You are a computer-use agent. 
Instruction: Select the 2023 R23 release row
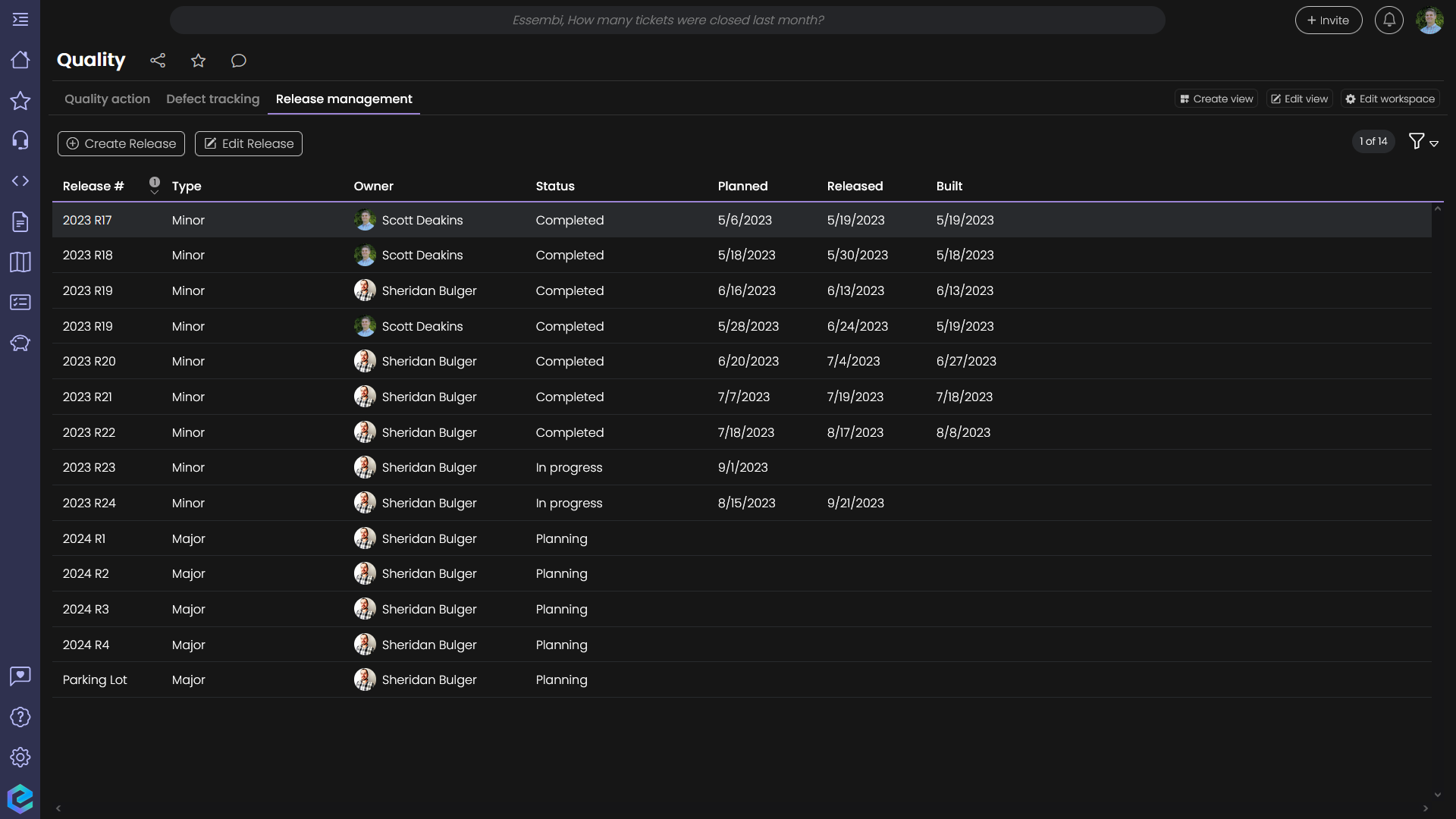pyautogui.click(x=742, y=467)
